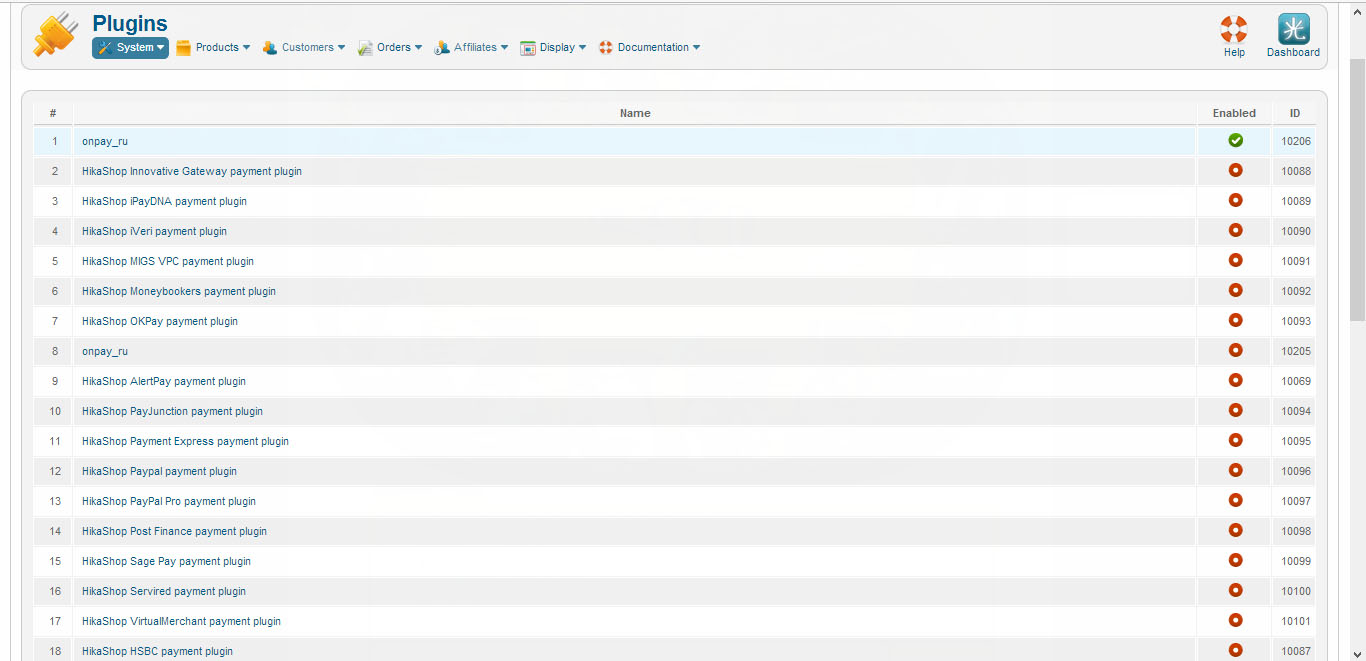Open HikaShop VirtualMerchant payment plugin link
Screen dimensions: 1366x661
point(181,621)
